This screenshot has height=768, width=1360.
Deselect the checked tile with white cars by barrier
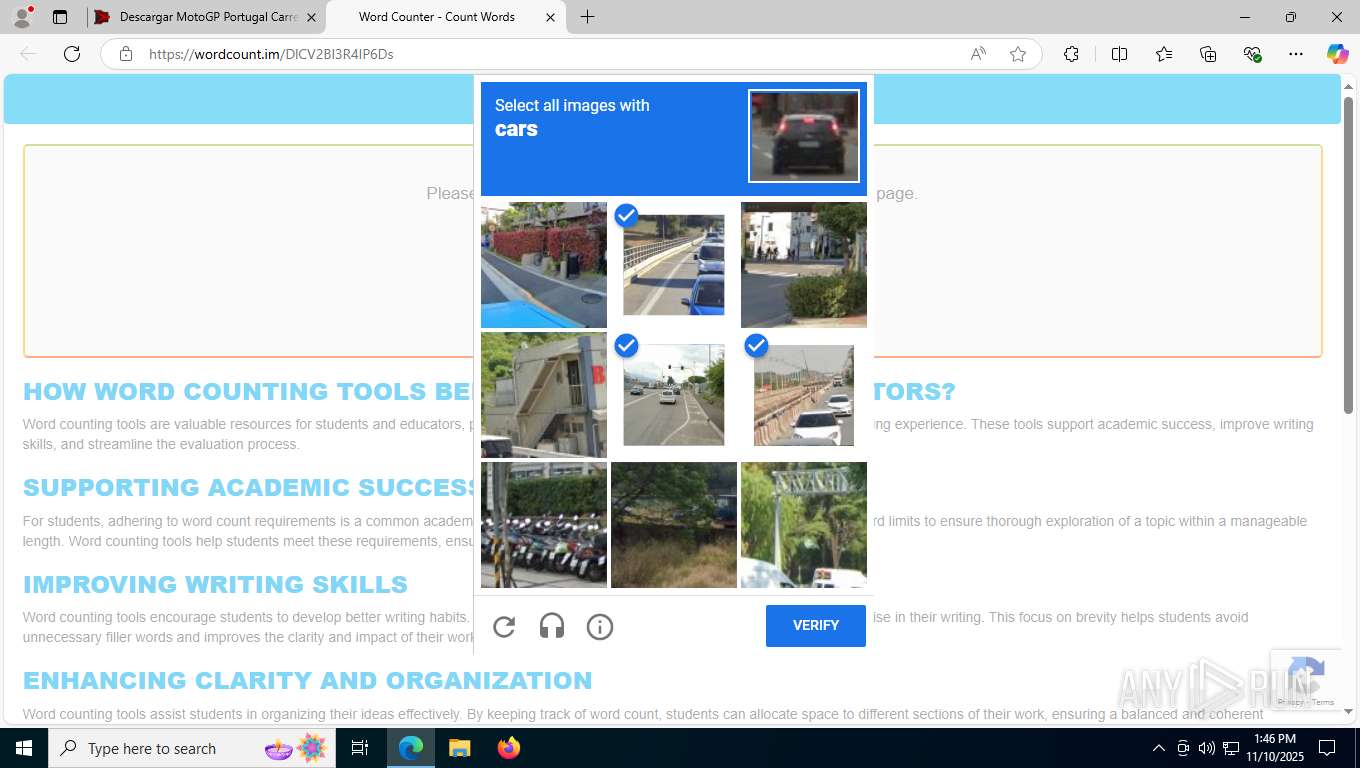(804, 395)
